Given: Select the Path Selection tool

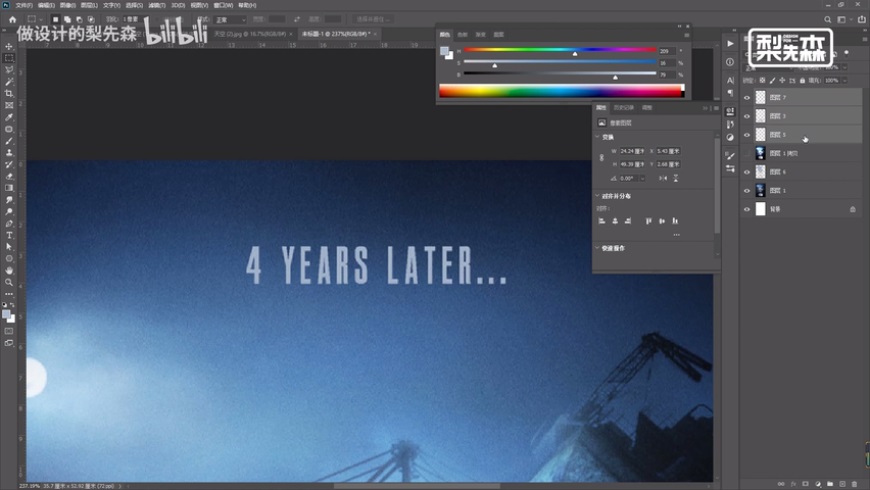Looking at the screenshot, I should tap(9, 247).
